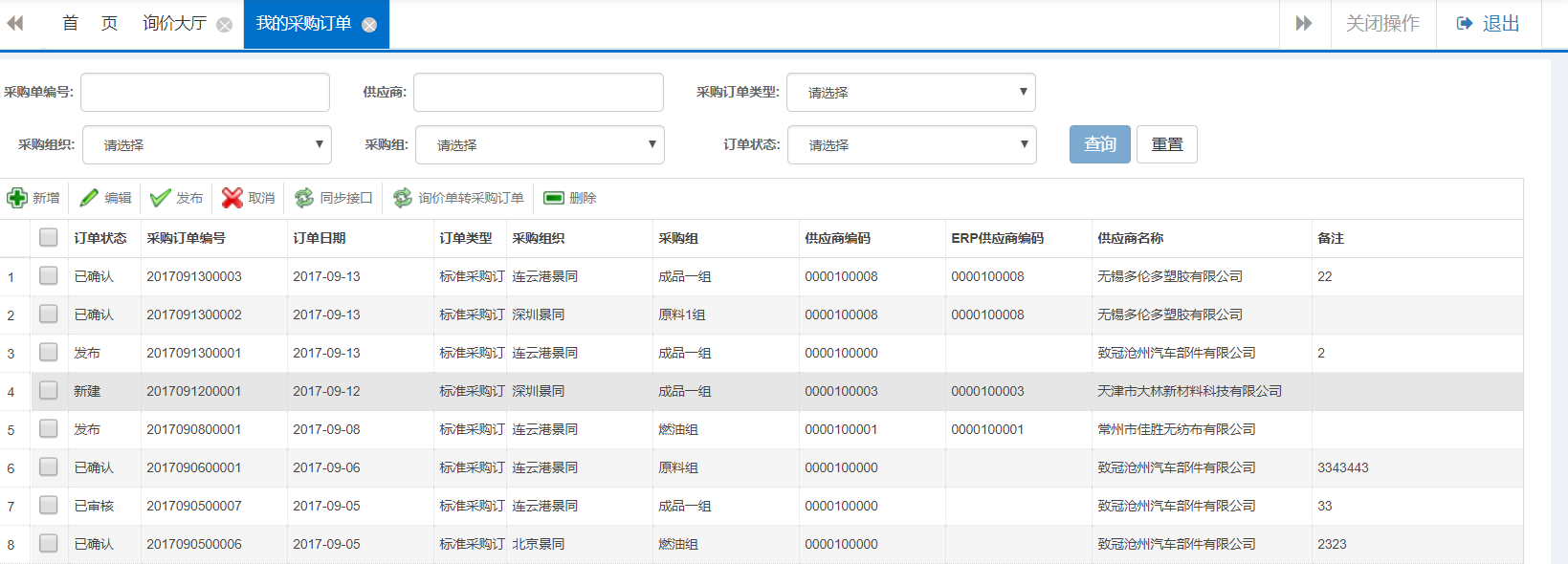Click the 订单状态 column header
The width and height of the screenshot is (1568, 564).
click(x=100, y=238)
